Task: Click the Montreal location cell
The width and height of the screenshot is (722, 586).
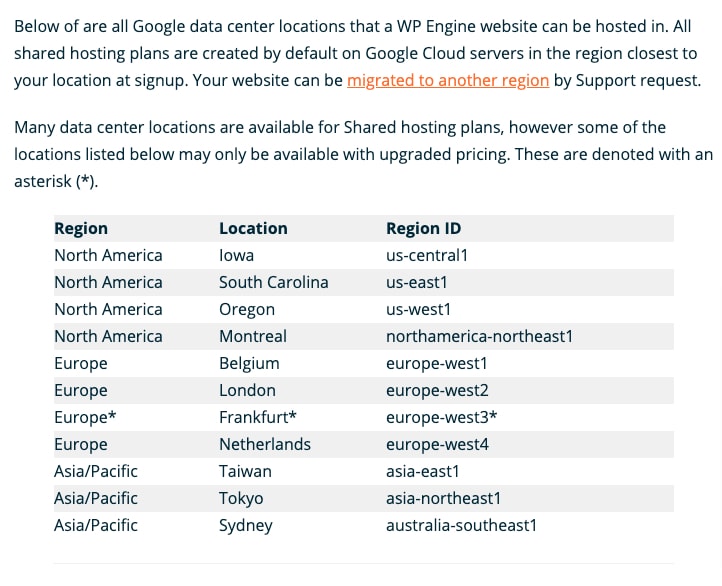Action: coord(253,337)
